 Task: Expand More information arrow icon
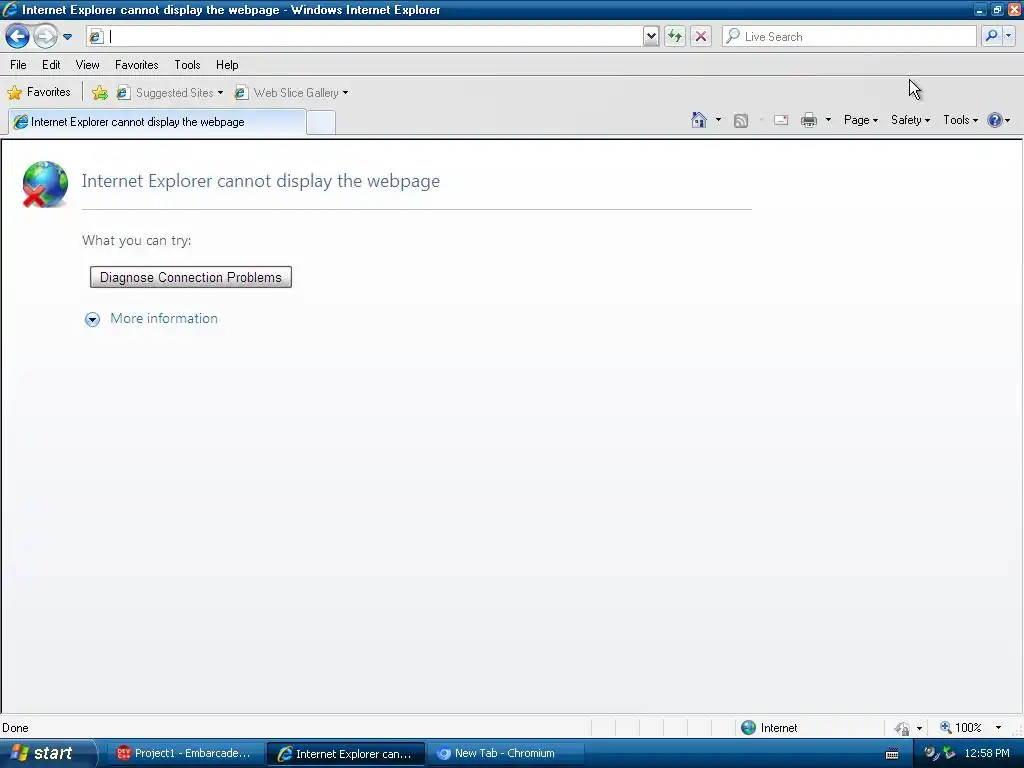[92, 319]
